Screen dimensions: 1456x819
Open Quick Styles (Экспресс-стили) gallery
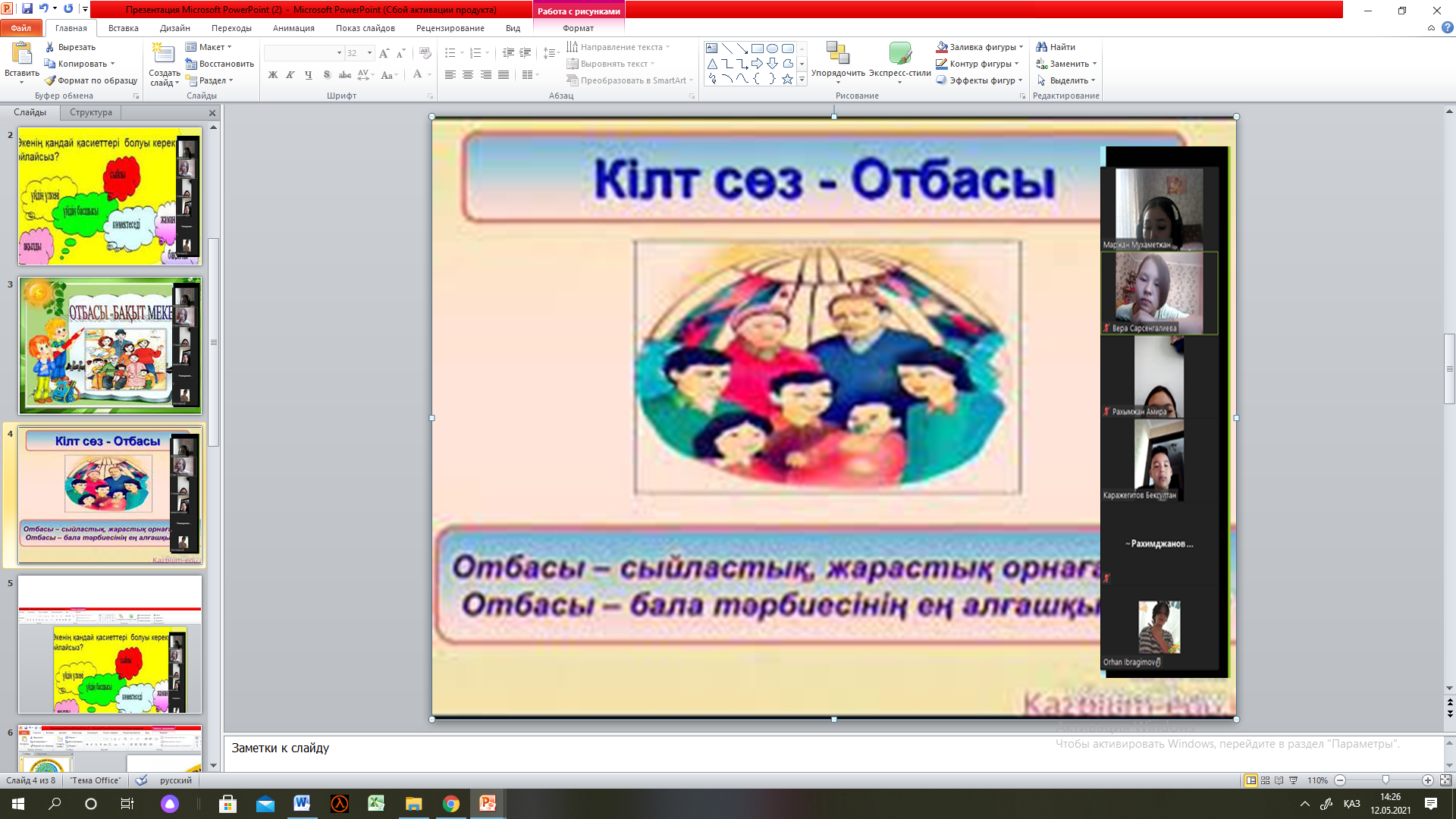point(900,62)
